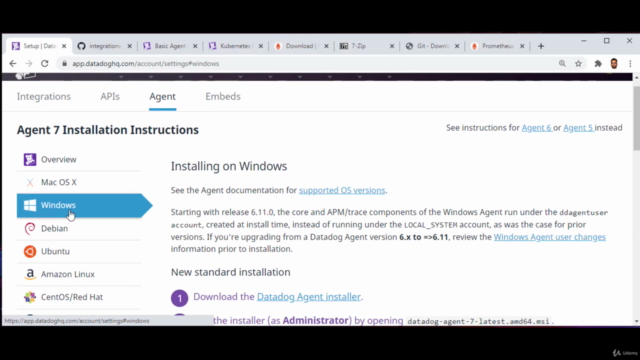Download the Datadog Agent installer
The image size is (640, 360).
(x=309, y=297)
